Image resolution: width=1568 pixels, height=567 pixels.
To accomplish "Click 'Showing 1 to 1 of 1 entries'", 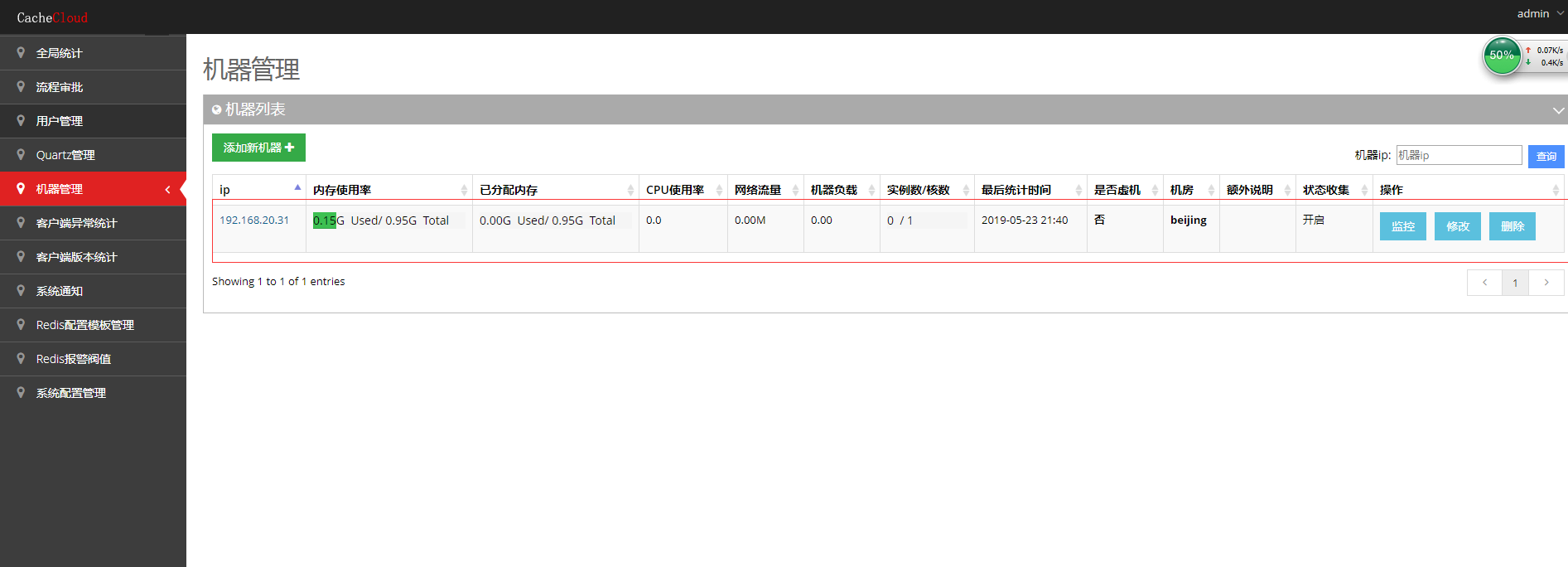I will click(278, 282).
